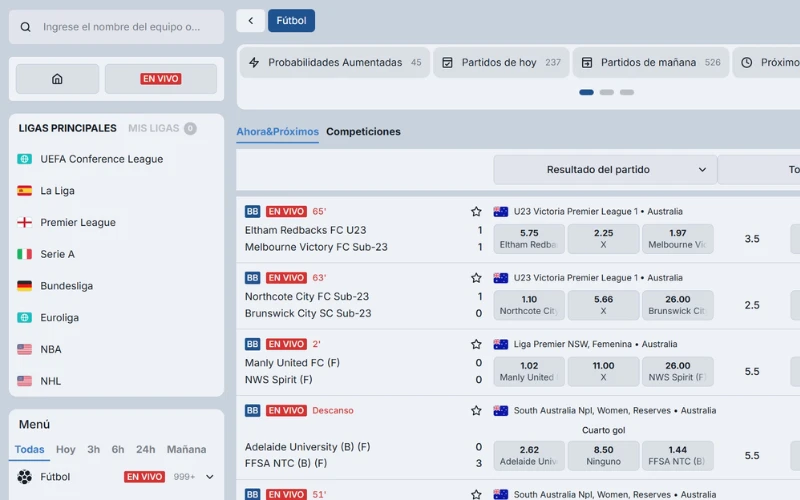Viewport: 800px width, 500px height.
Task: Select the 3h time filter
Action: coord(93,449)
